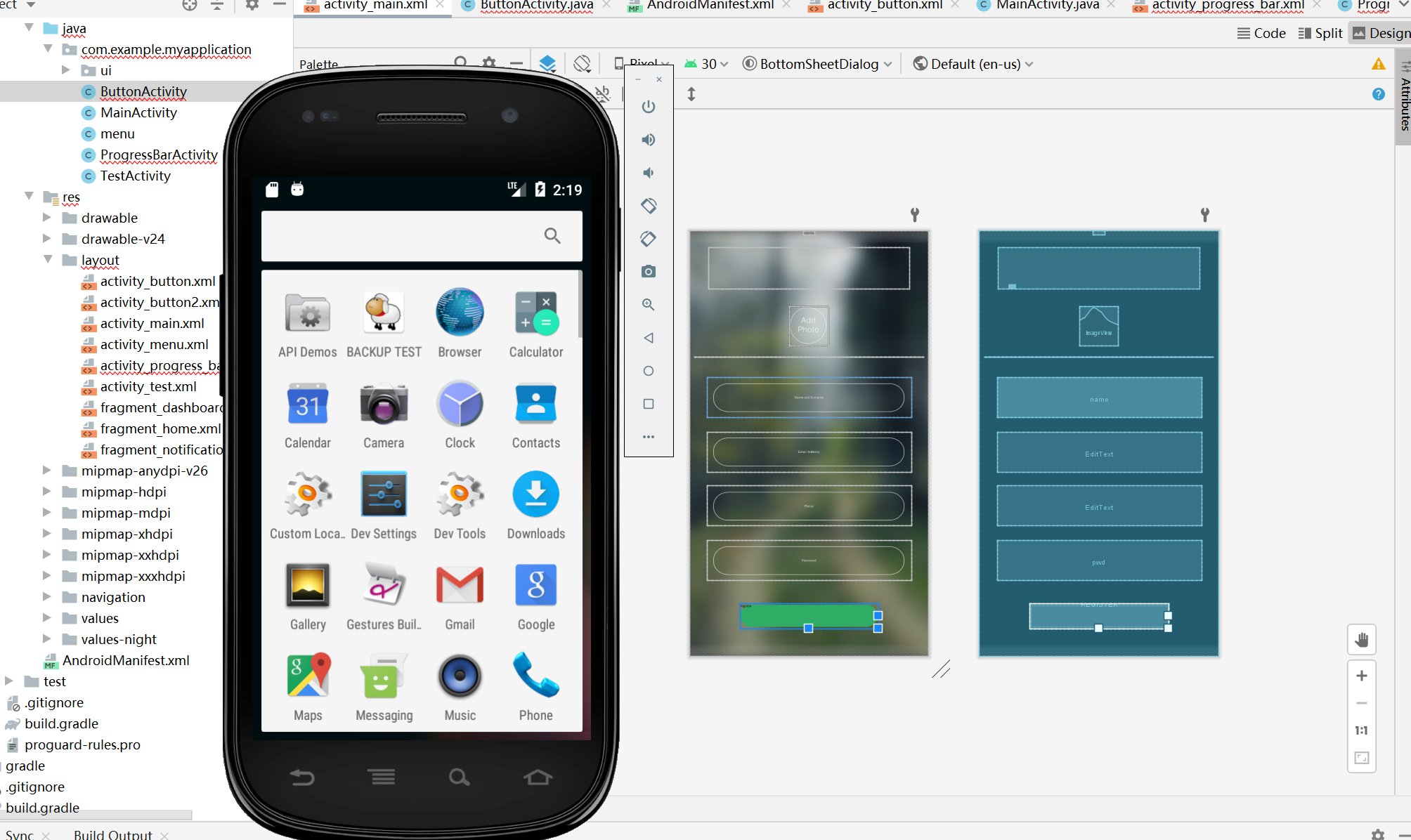Collapse the res folder
Image resolution: width=1411 pixels, height=840 pixels.
click(29, 196)
